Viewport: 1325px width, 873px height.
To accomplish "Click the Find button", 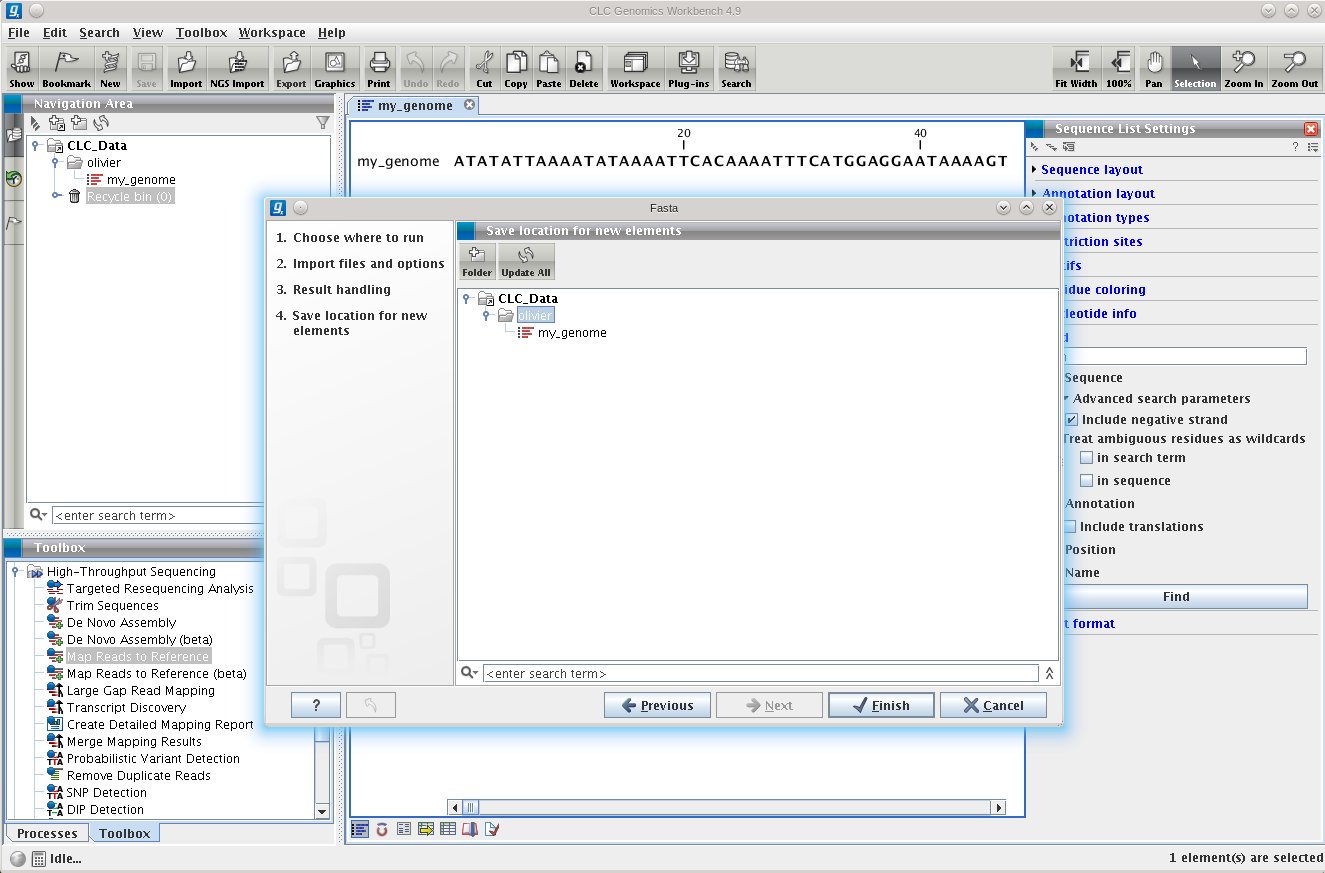I will point(1176,597).
